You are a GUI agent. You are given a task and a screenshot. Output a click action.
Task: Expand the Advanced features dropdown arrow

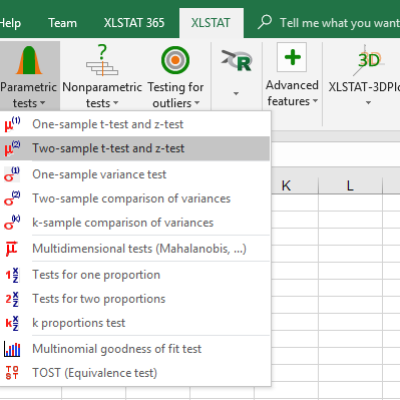point(315,101)
